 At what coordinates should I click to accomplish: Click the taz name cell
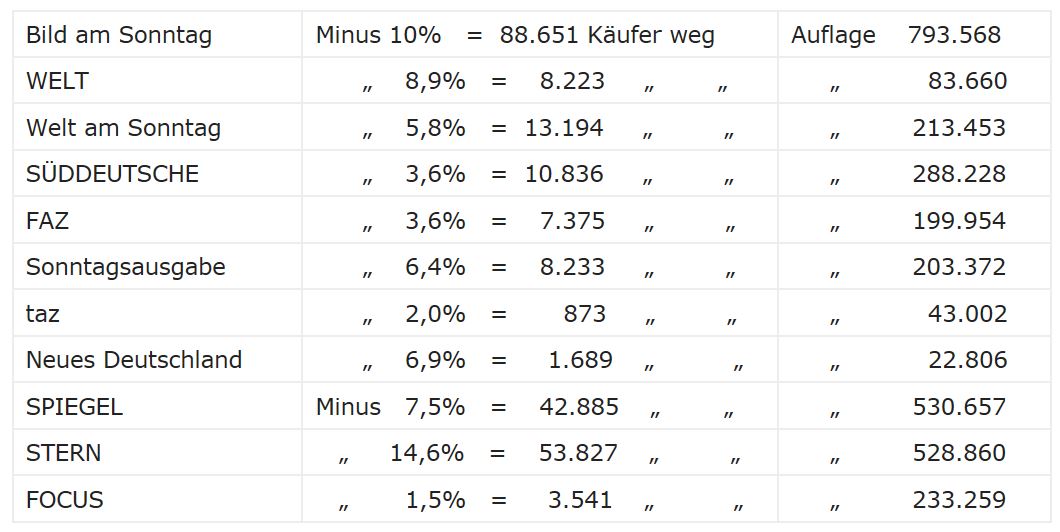pos(157,313)
